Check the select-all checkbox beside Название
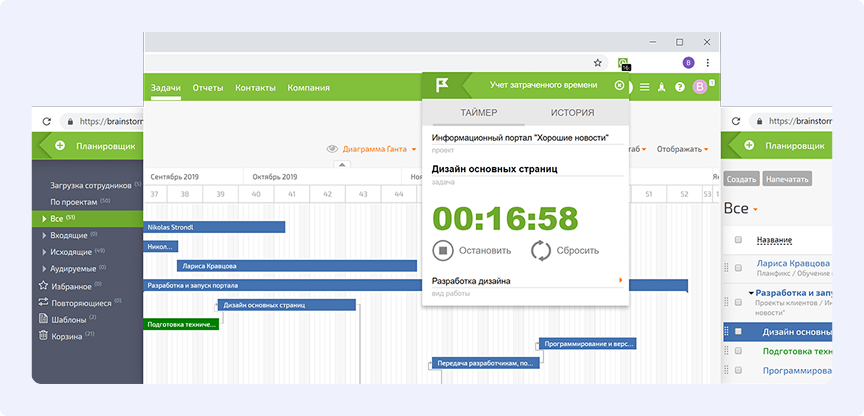864x416 pixels. coord(738,240)
